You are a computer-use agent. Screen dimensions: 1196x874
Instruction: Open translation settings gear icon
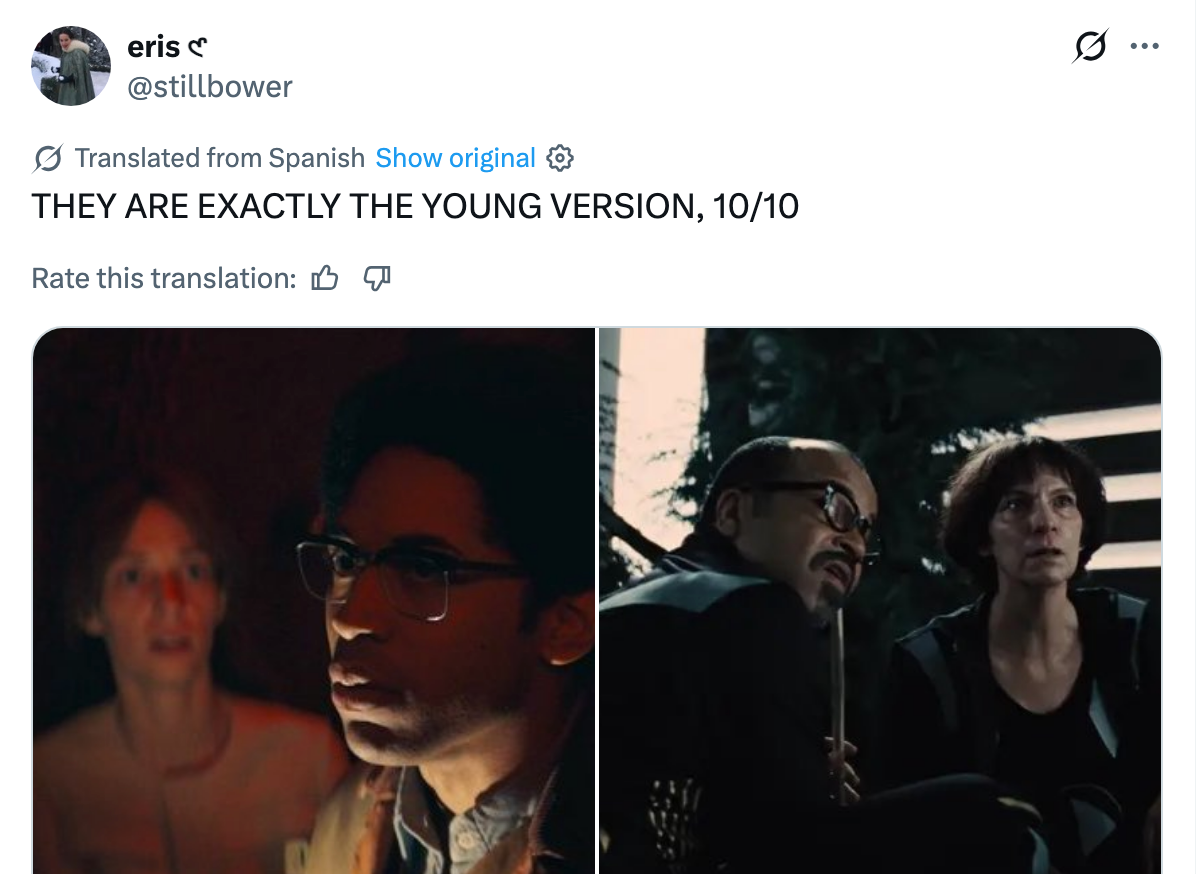560,158
